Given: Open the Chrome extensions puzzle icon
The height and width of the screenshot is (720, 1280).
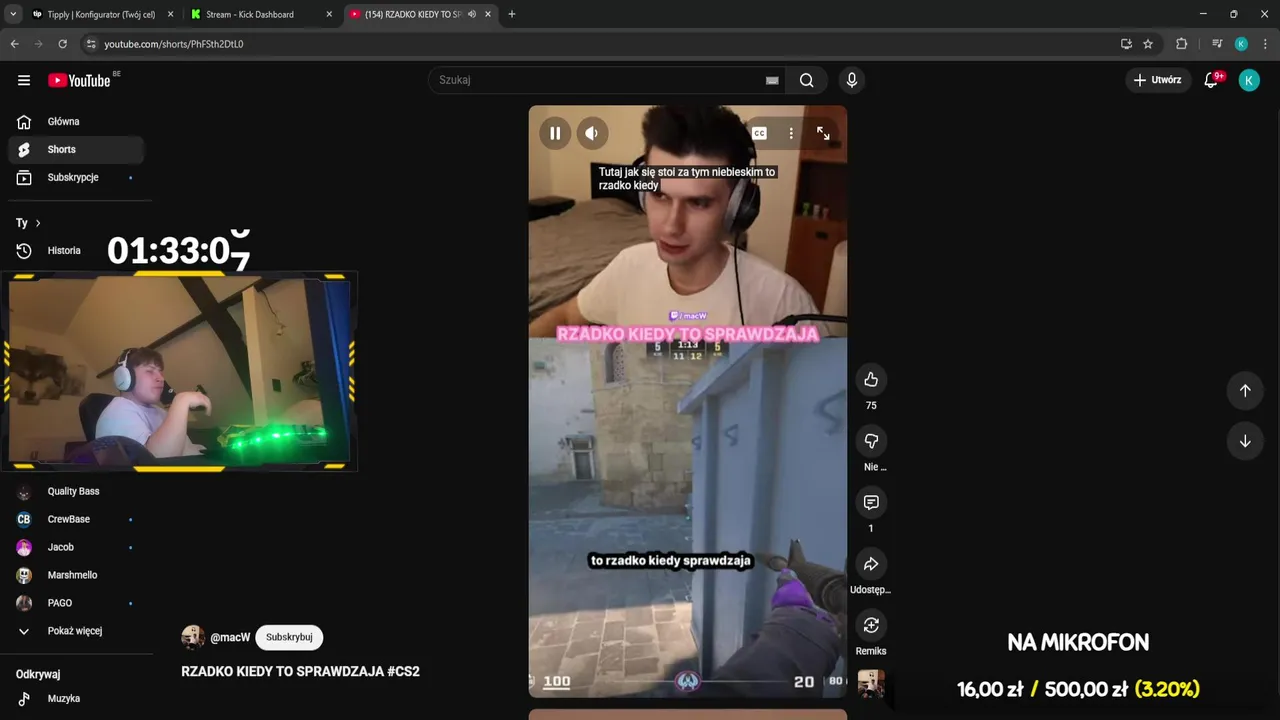Looking at the screenshot, I should tap(1181, 44).
